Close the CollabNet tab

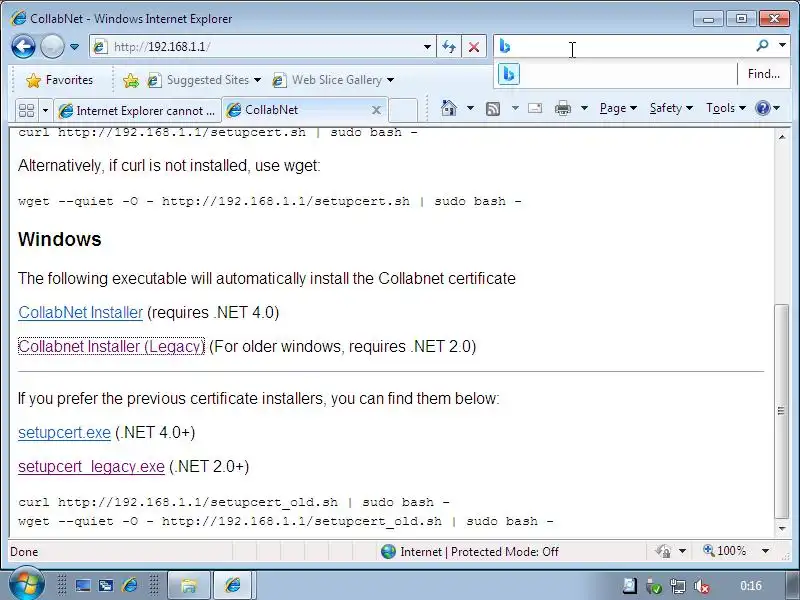376,110
